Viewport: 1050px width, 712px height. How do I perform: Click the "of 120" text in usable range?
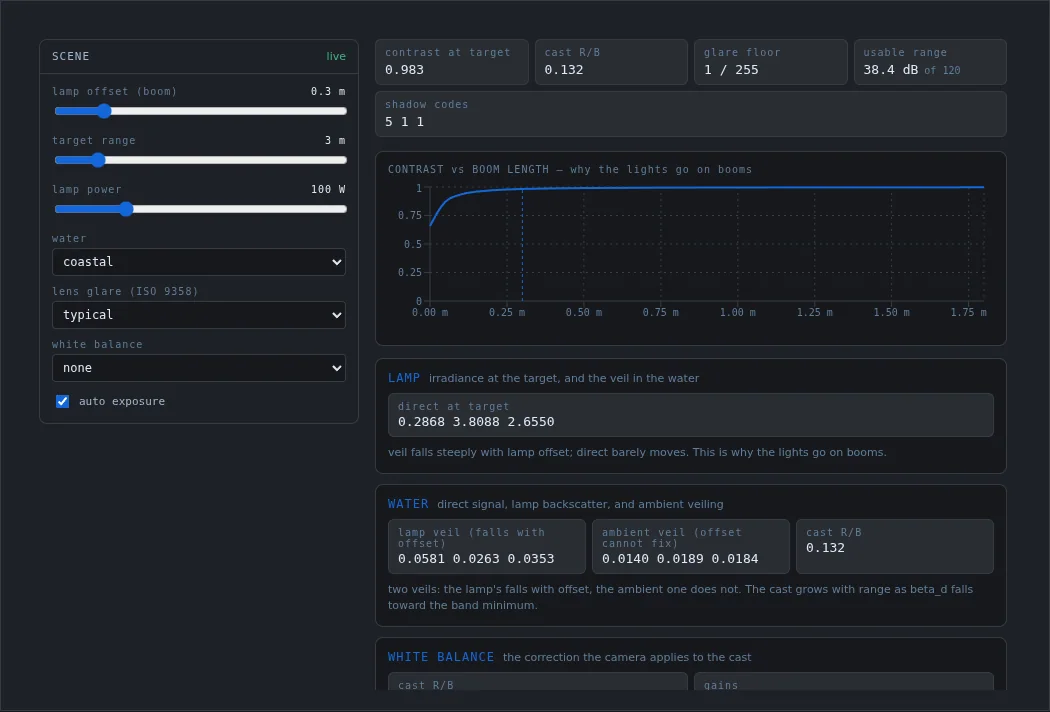click(x=942, y=70)
